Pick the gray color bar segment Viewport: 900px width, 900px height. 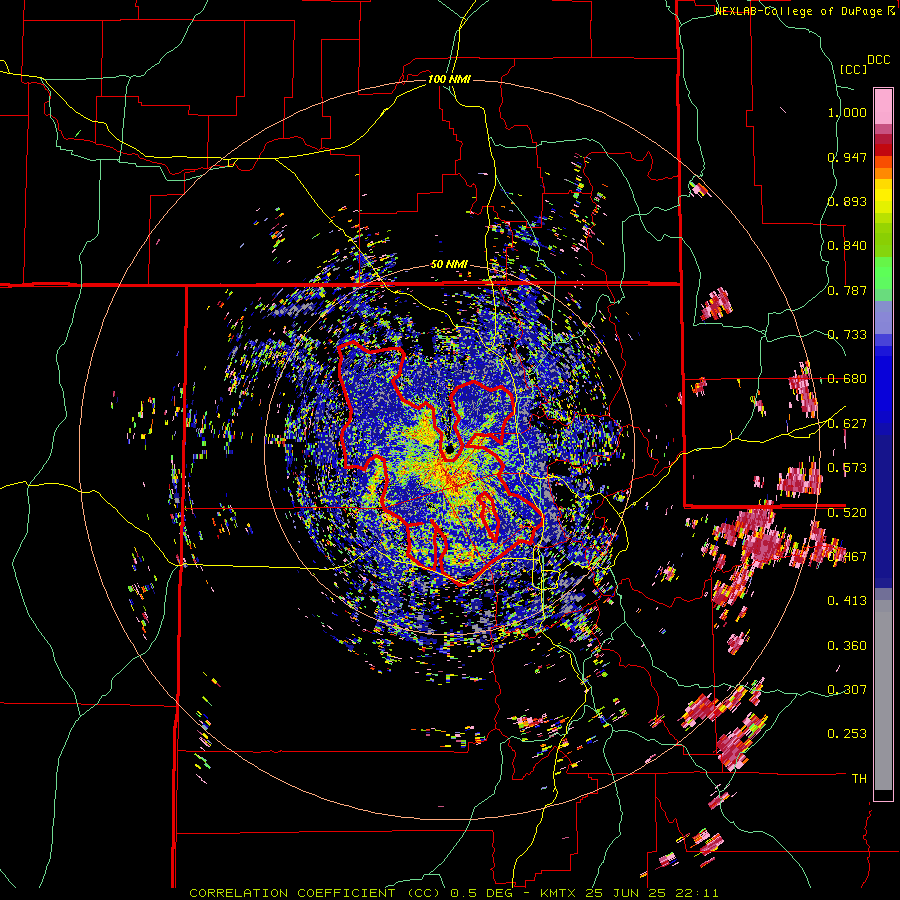[883, 695]
